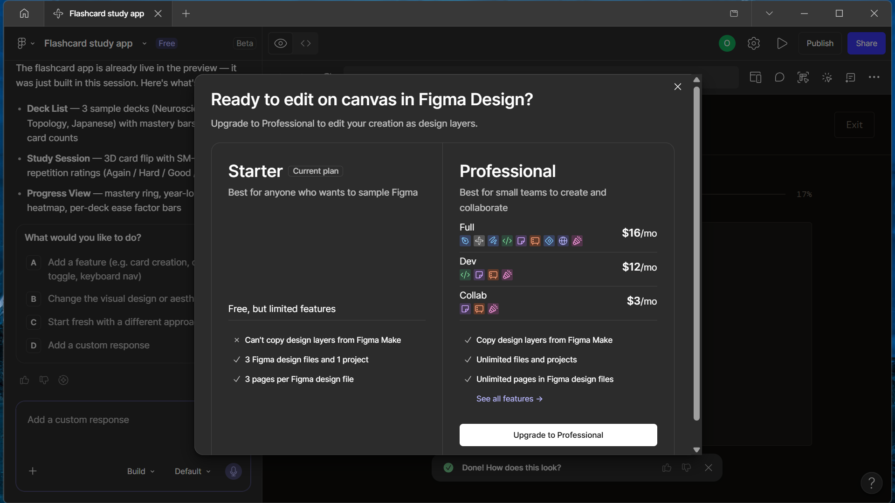The width and height of the screenshot is (895, 503).
Task: Choose option C Start fresh
Action: coord(111,322)
